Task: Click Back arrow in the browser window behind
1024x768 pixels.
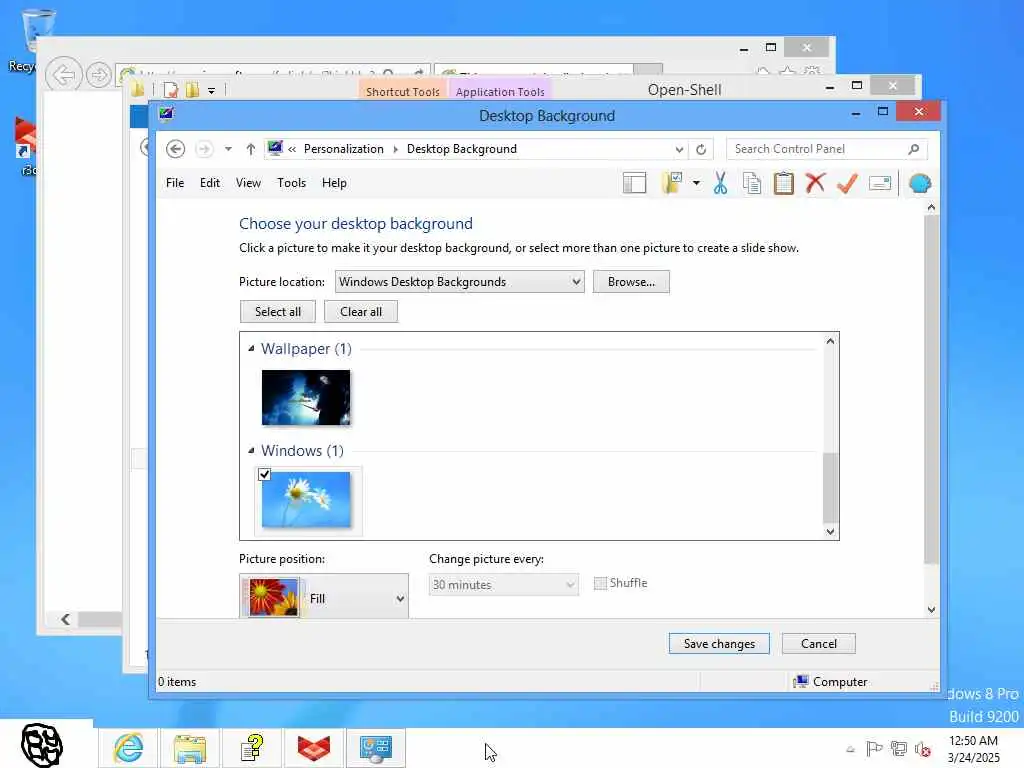Action: tap(63, 75)
